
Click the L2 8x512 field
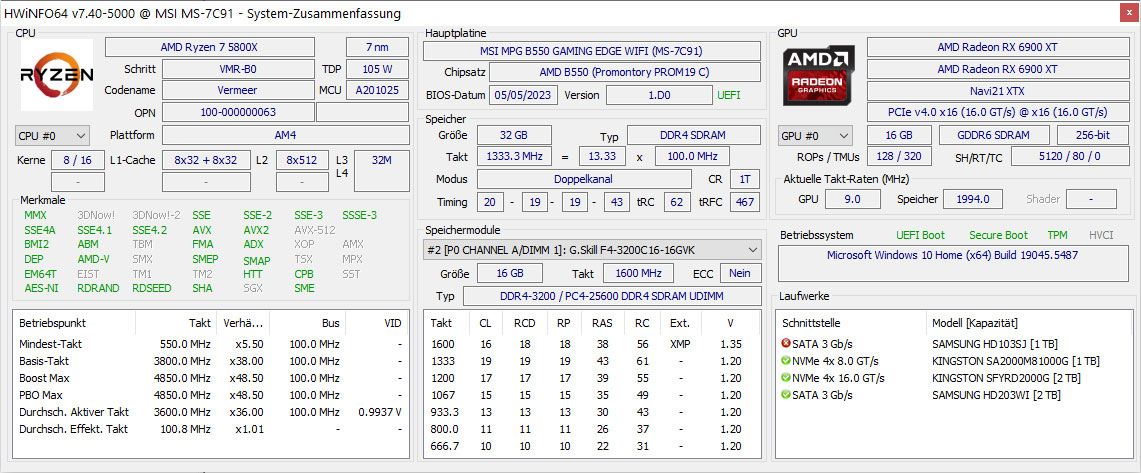(302, 160)
